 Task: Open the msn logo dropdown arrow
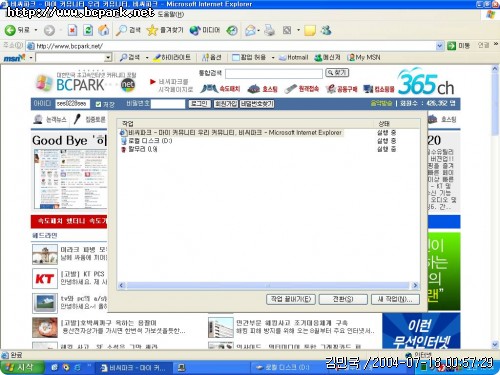pyautogui.click(x=31, y=58)
